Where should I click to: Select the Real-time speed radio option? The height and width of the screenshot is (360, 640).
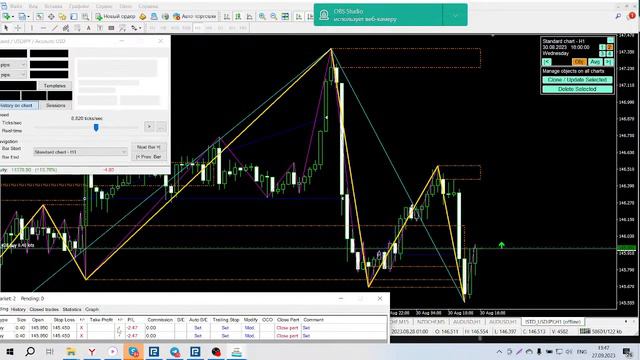[12, 131]
